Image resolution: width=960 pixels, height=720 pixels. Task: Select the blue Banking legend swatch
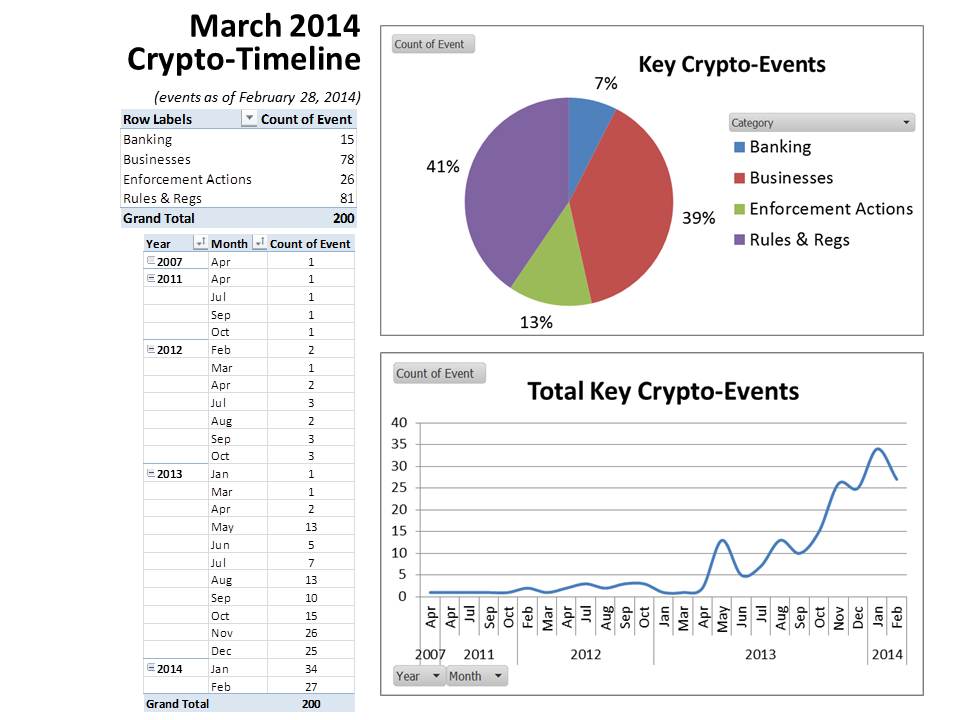pyautogui.click(x=739, y=147)
